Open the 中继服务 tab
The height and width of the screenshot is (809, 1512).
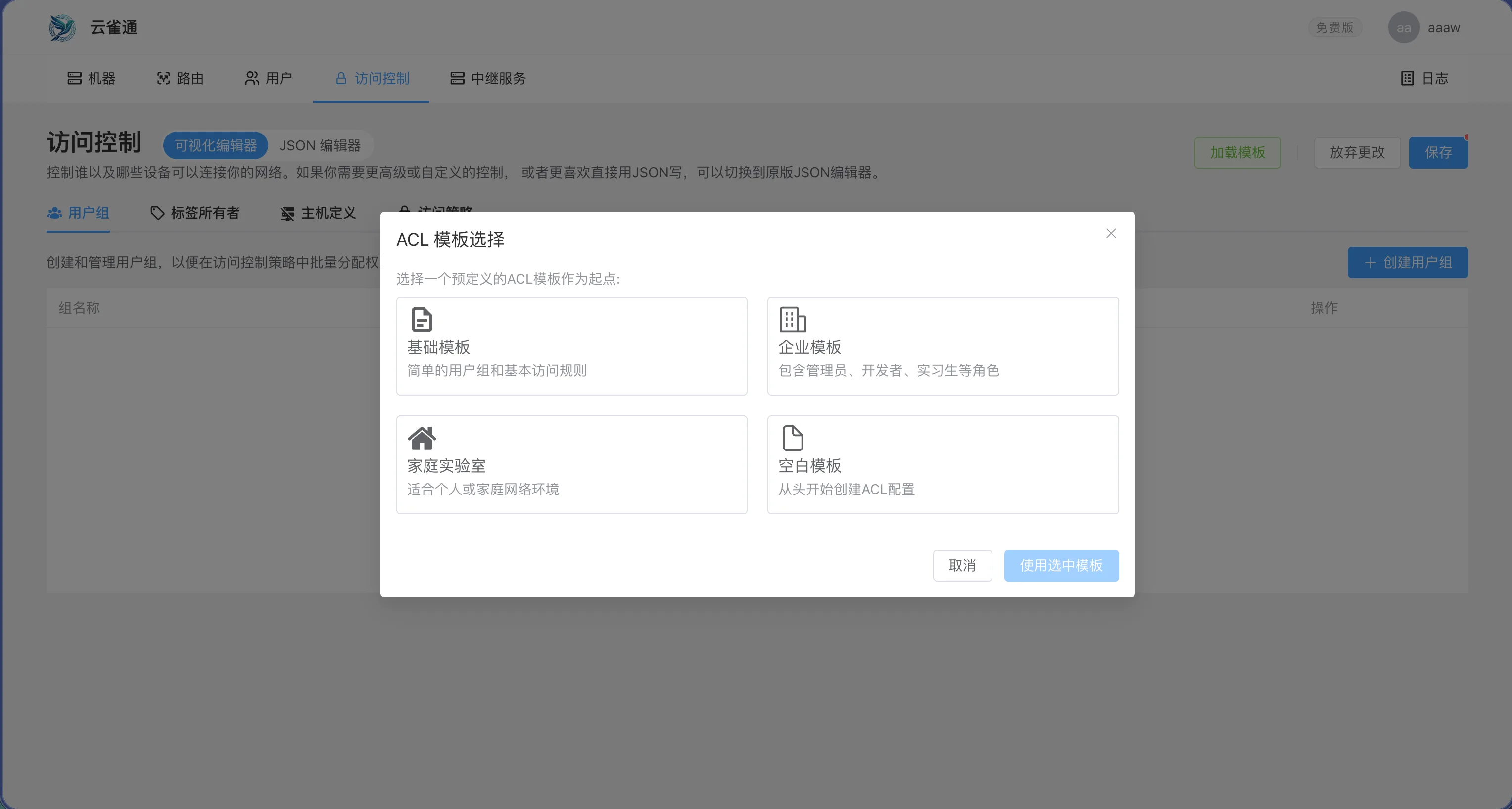pos(488,78)
